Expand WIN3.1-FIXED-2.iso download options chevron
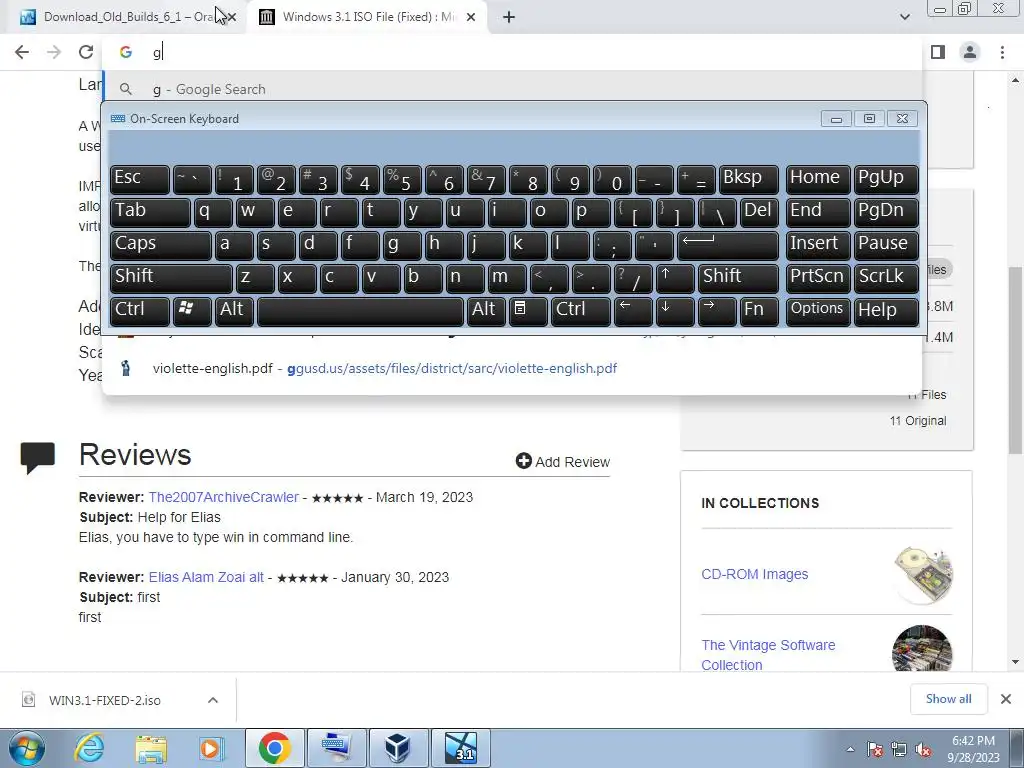The image size is (1024, 768). coord(213,700)
